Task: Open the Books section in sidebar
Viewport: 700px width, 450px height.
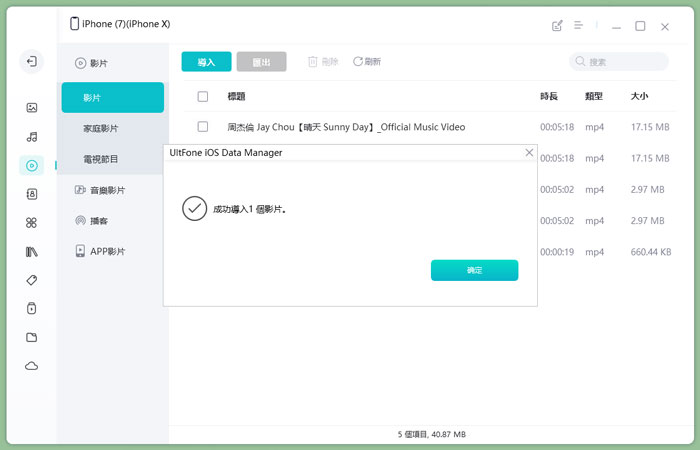Action: 32,251
